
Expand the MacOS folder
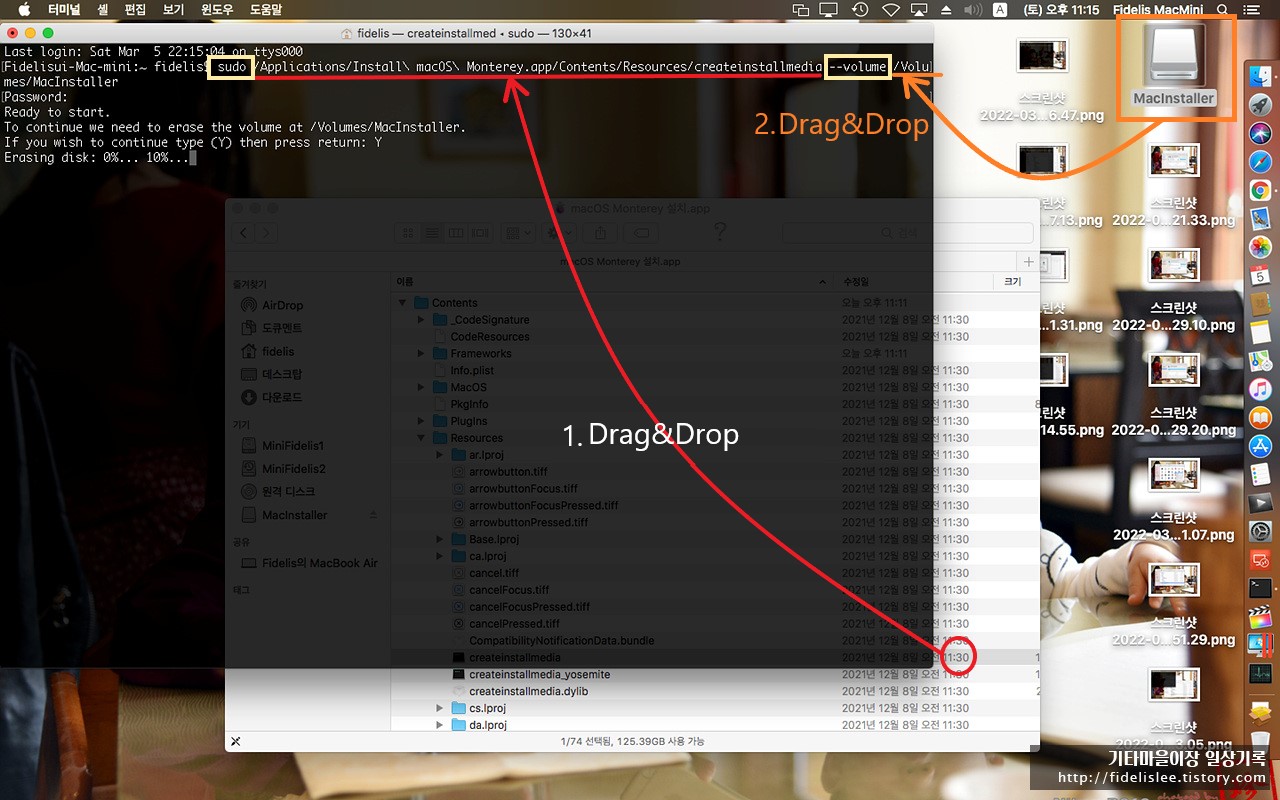[x=421, y=387]
